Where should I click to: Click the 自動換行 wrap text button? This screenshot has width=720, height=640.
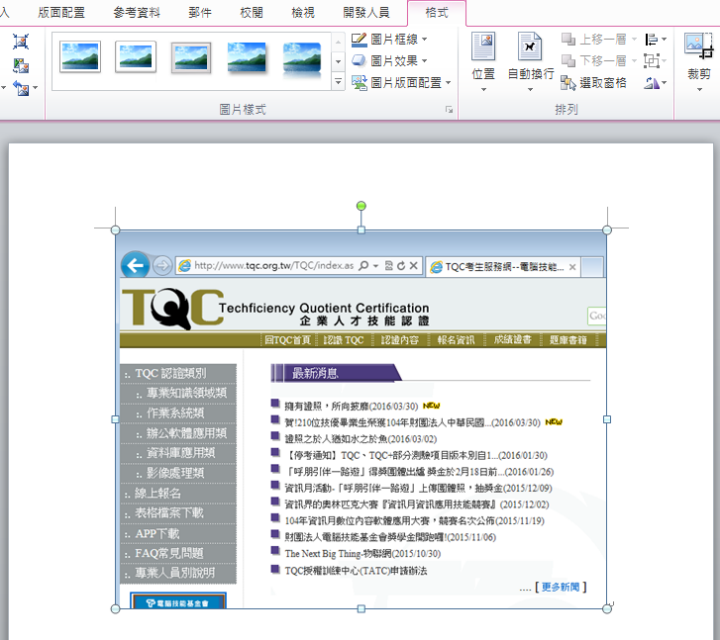click(530, 61)
